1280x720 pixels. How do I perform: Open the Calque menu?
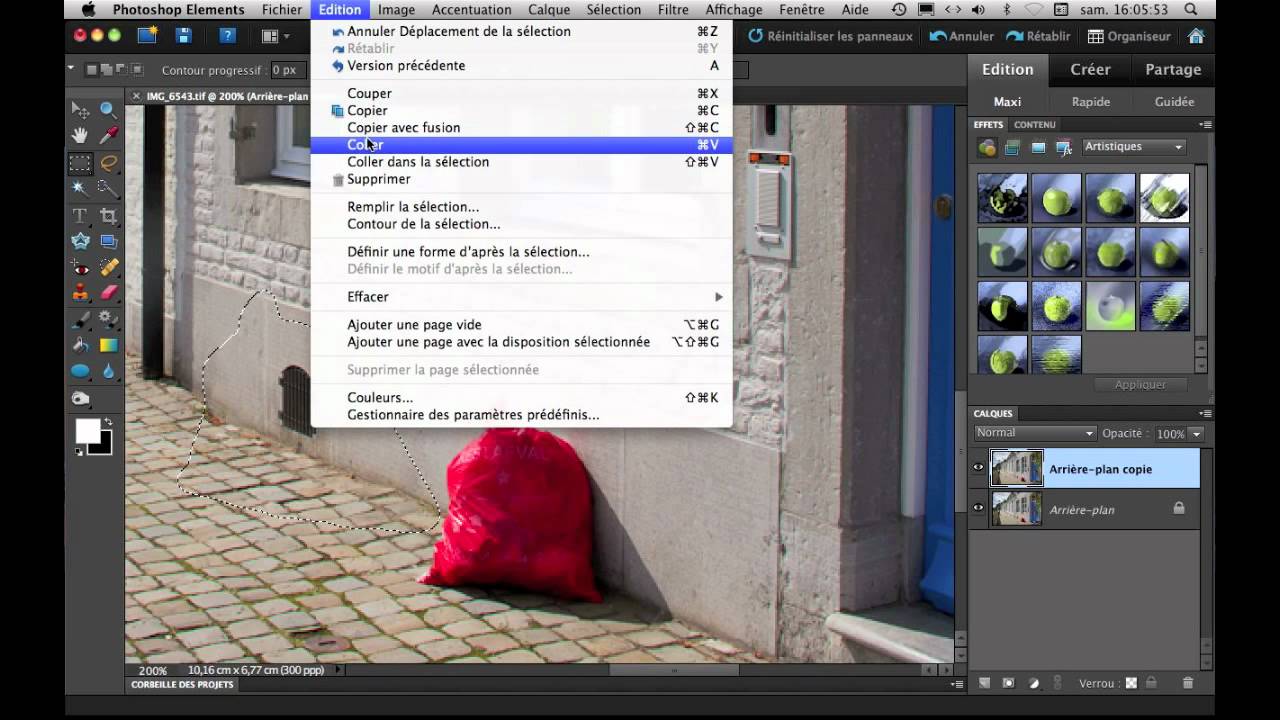point(549,10)
